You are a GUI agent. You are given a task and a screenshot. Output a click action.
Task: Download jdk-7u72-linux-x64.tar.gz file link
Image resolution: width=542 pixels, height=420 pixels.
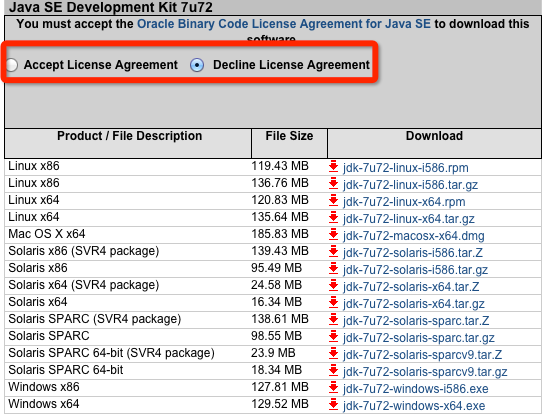pos(409,219)
